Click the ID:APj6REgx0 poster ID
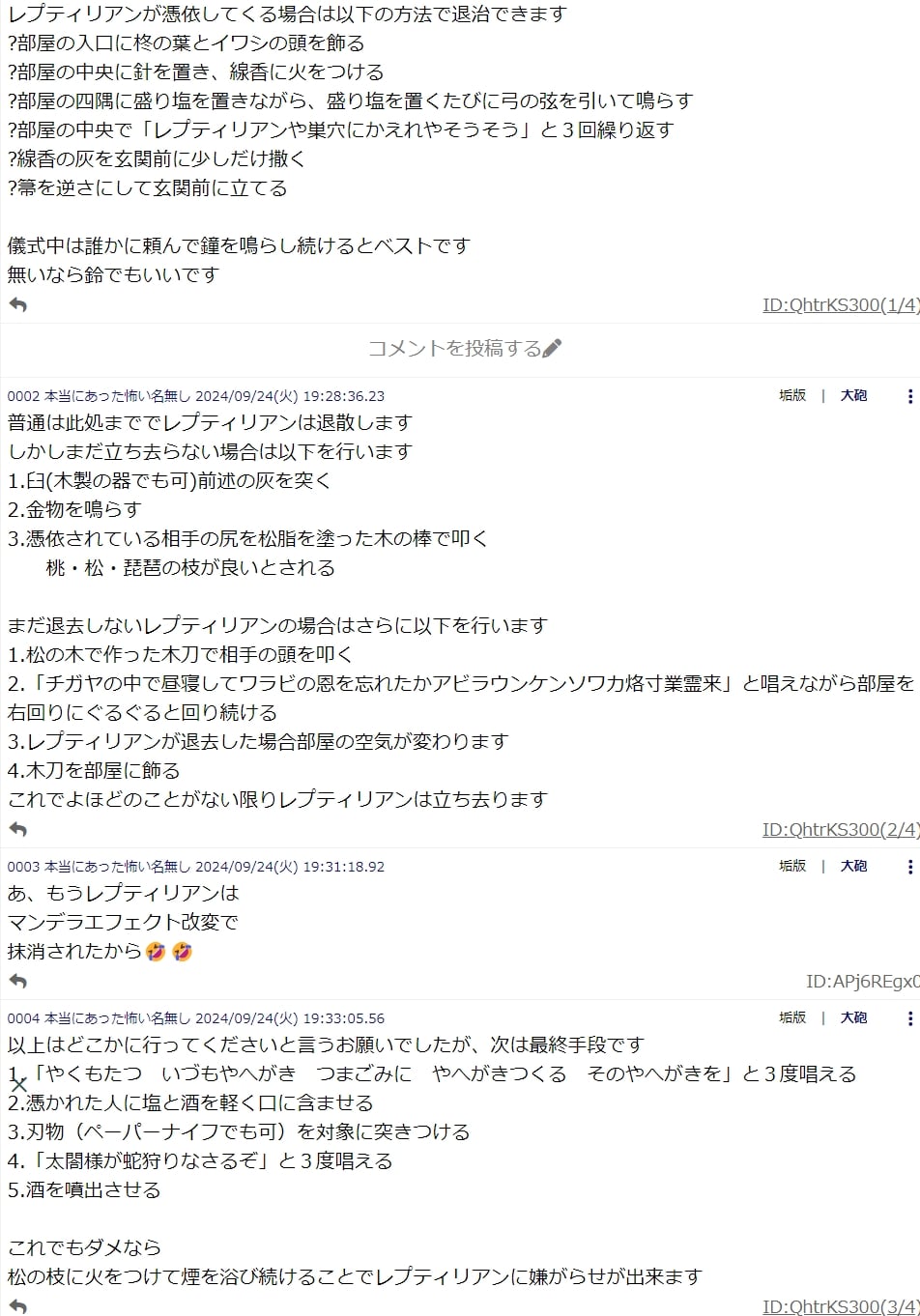 [863, 981]
